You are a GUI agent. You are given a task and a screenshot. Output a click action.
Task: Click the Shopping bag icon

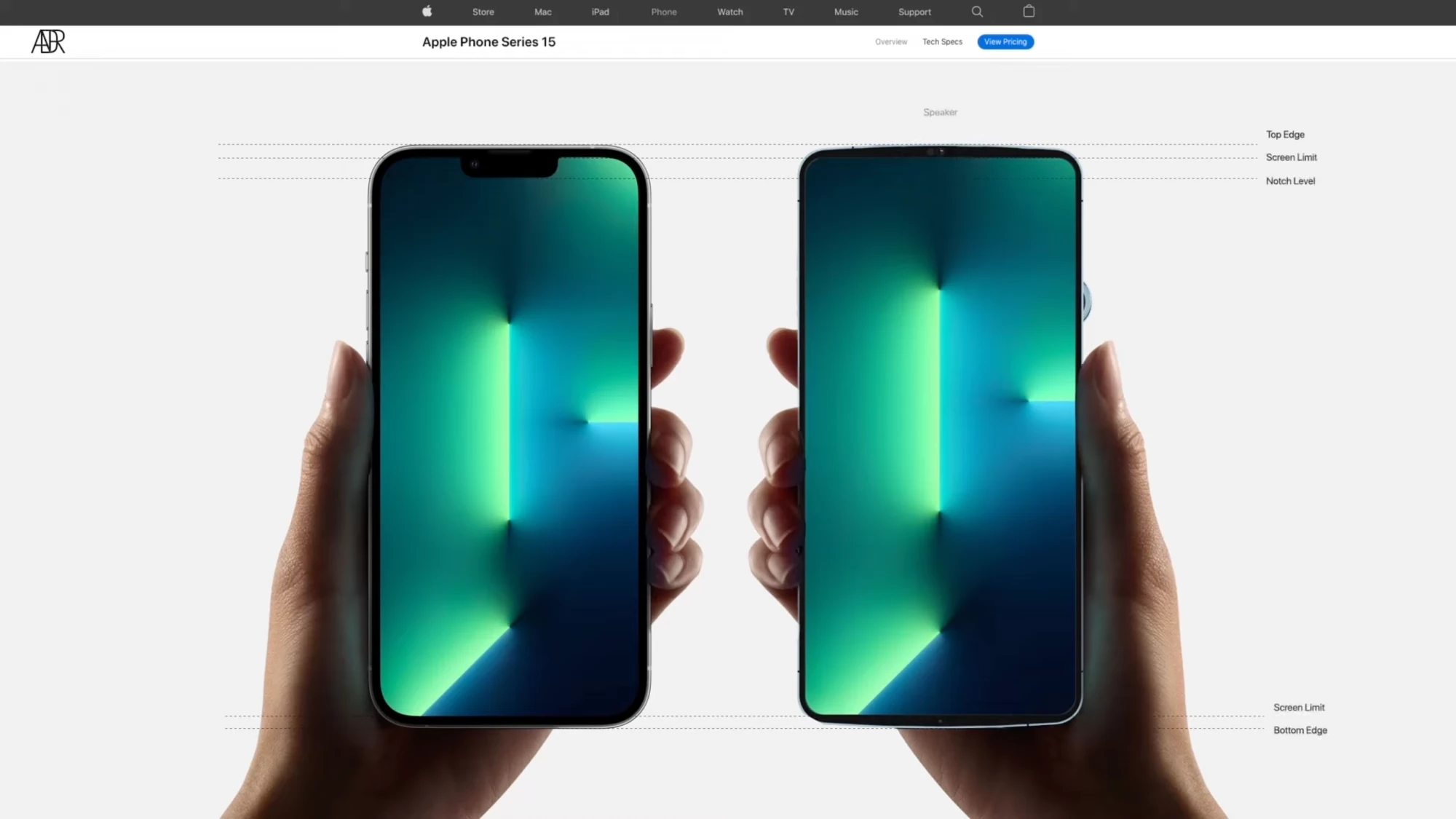pyautogui.click(x=1029, y=11)
